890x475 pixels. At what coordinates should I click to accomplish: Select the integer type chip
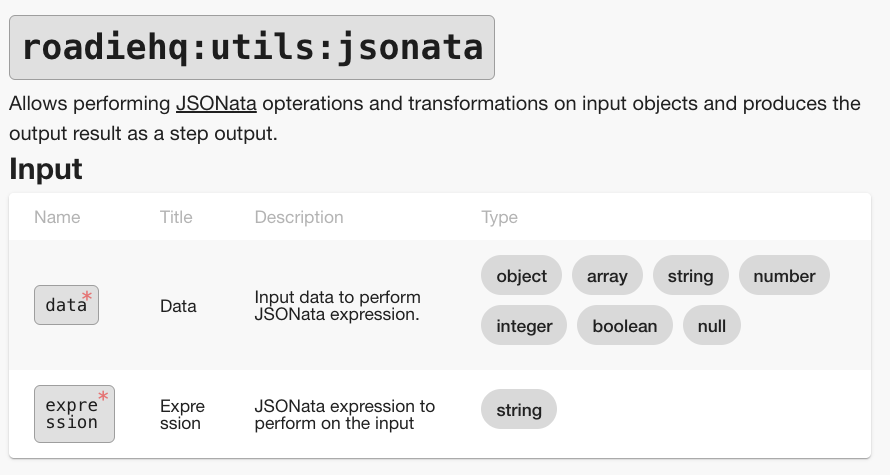pos(524,326)
